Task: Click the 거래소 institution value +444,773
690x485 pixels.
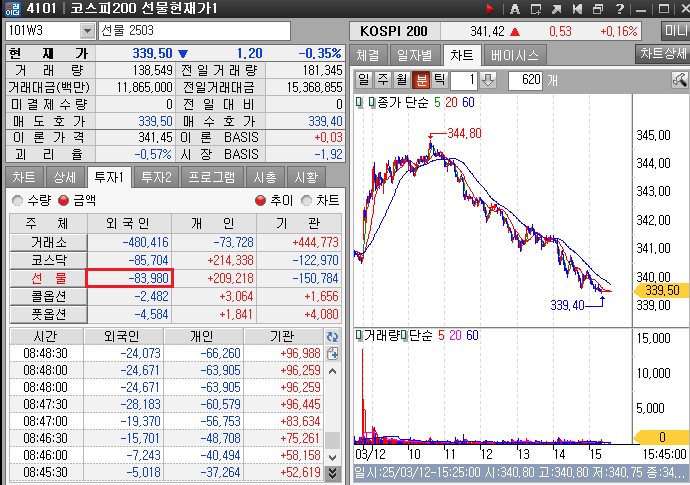Action: [316, 242]
